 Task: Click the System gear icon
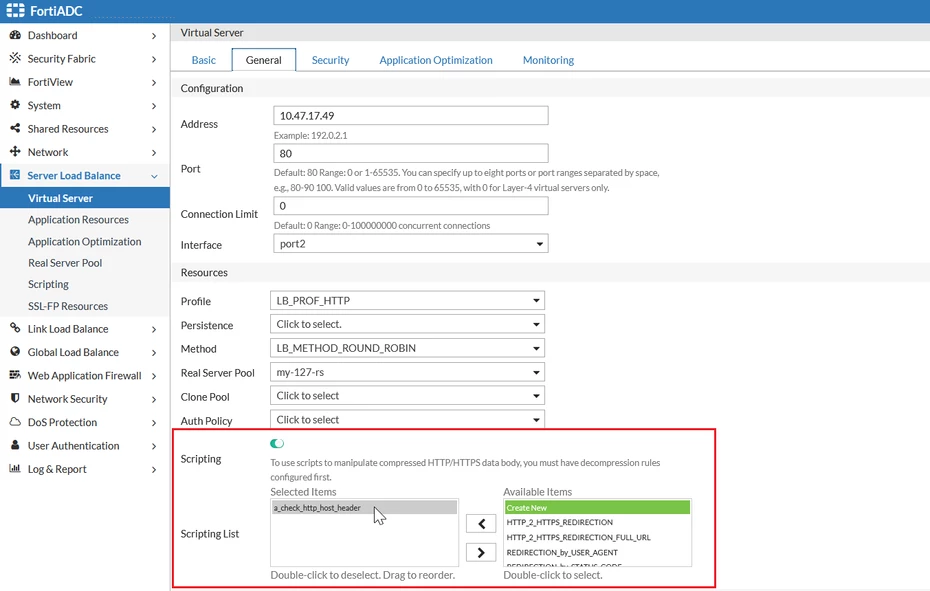point(15,105)
